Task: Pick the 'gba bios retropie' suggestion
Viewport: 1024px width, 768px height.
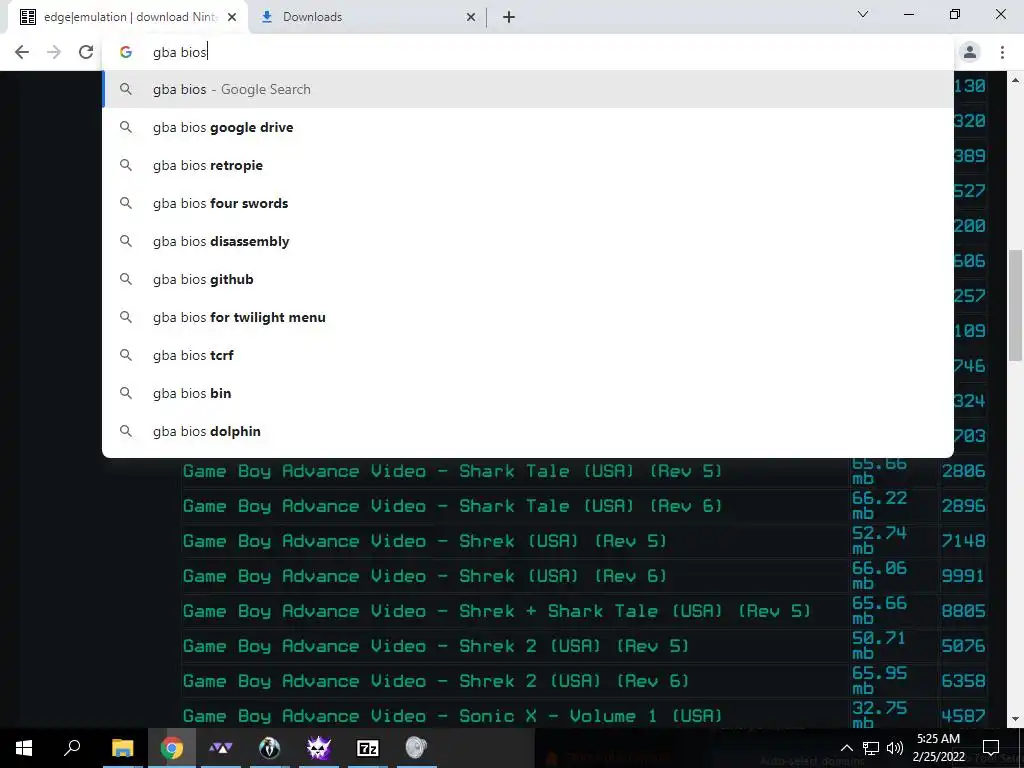Action: click(528, 165)
